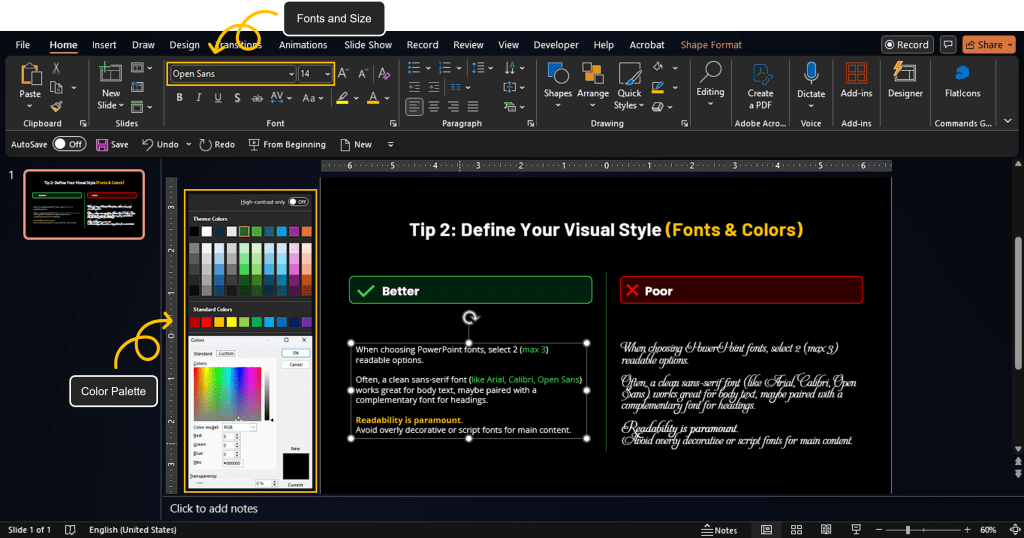Screen dimensions: 1024x538
Task: Click Create a PDF in Acrobat group
Action: [x=760, y=84]
